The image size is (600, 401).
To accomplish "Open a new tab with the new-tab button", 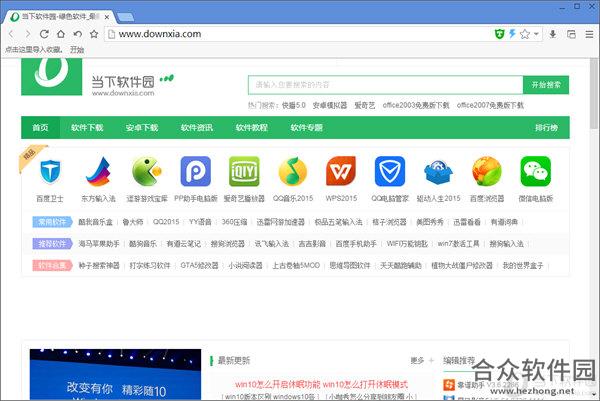I will [125, 17].
